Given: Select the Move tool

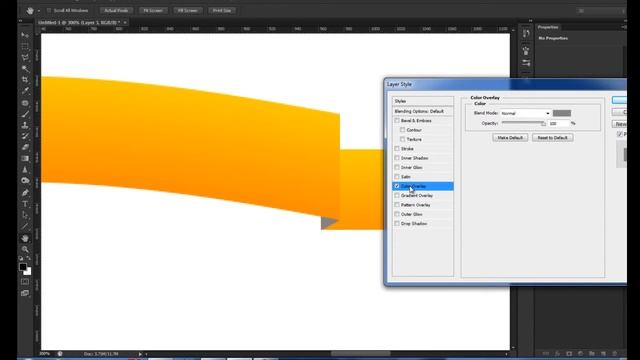Looking at the screenshot, I should pos(25,36).
